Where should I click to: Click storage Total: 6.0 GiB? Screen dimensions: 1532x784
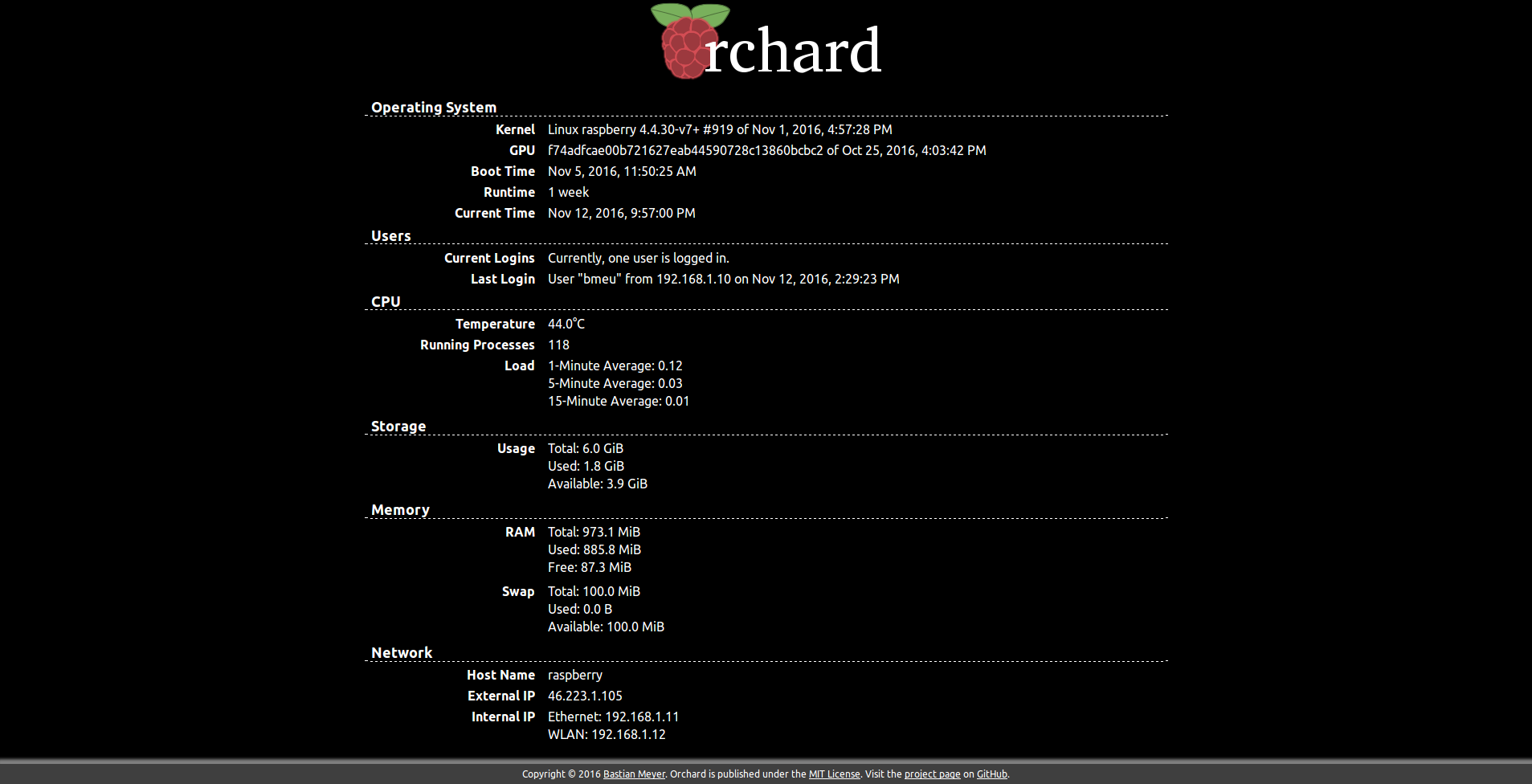point(586,448)
